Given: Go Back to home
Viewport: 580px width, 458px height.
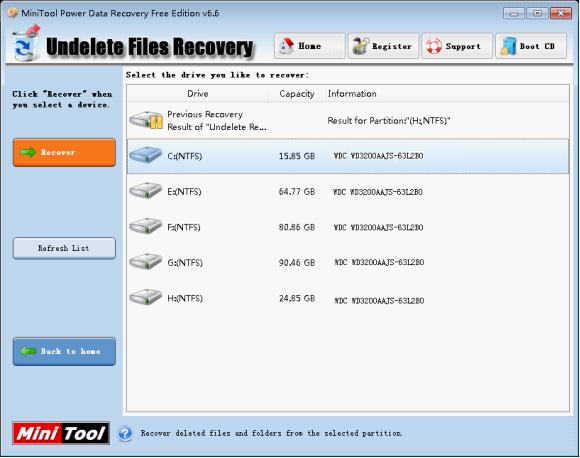Looking at the screenshot, I should pos(64,351).
